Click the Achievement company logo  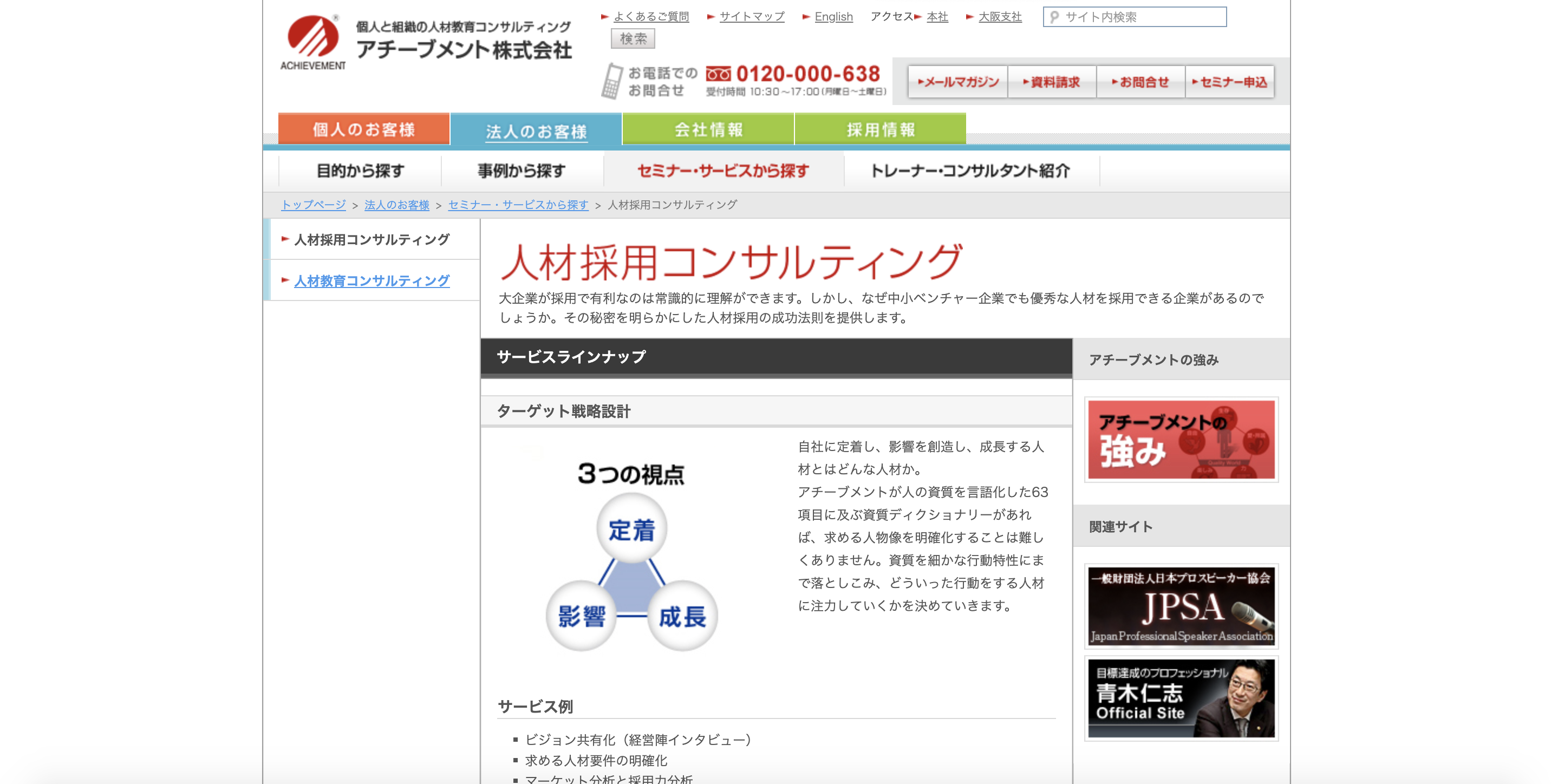[x=313, y=42]
